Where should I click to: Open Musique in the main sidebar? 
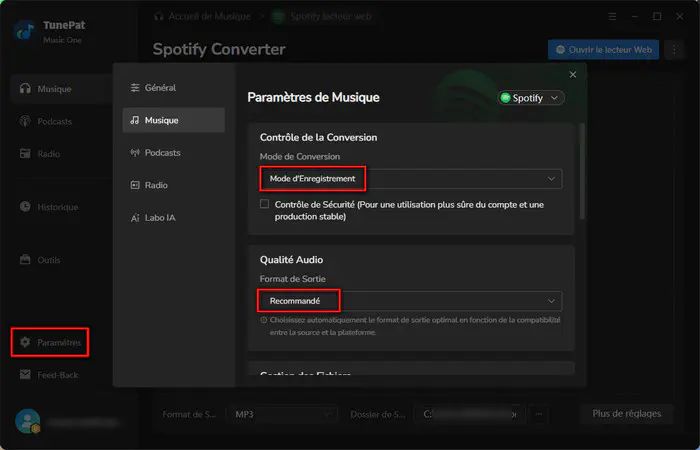62,89
